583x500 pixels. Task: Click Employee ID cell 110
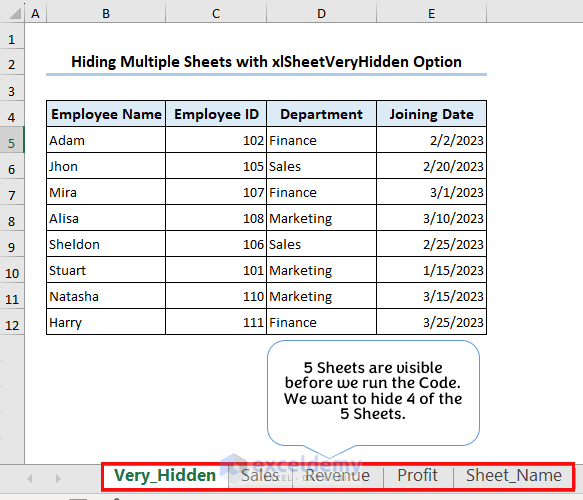pos(216,296)
